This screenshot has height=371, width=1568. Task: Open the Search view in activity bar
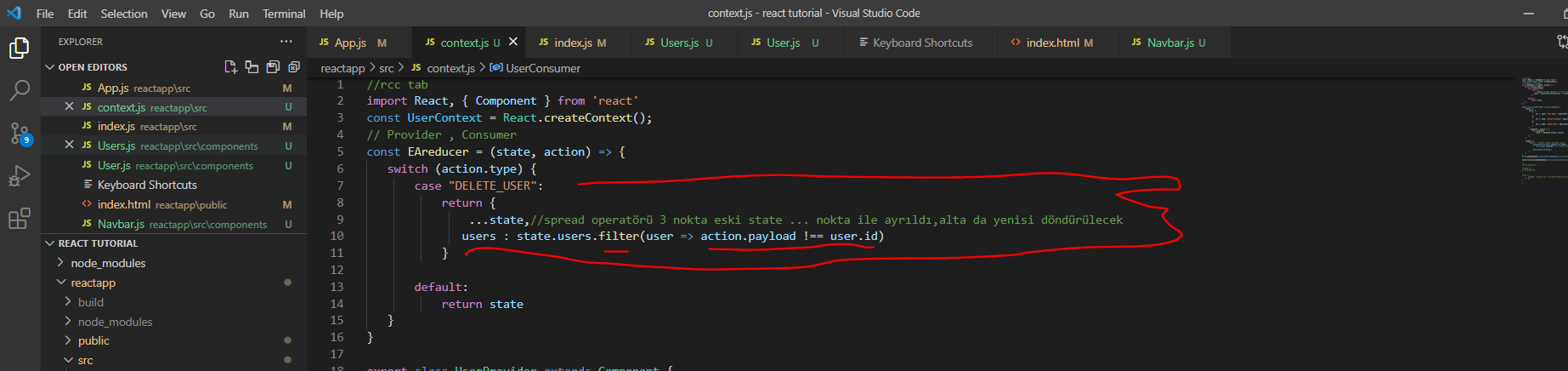19,90
